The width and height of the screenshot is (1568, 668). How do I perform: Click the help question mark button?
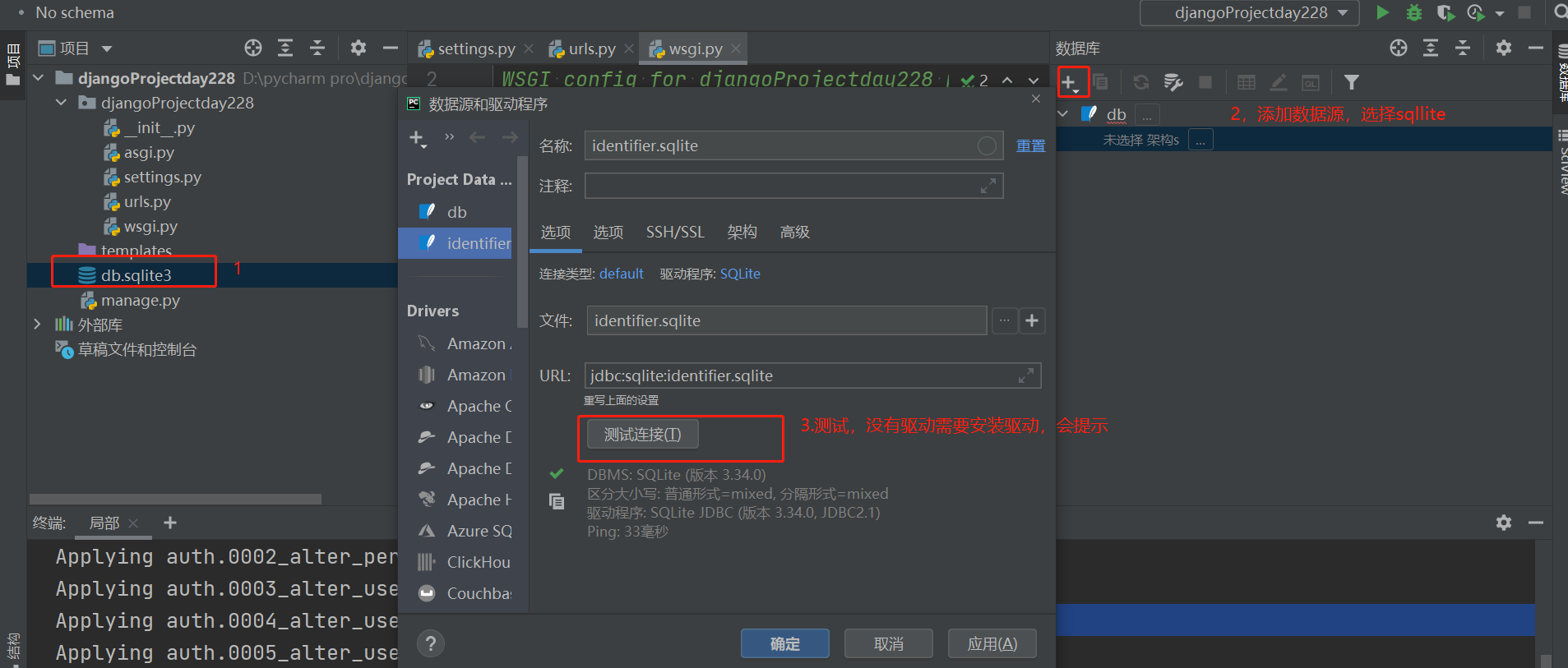click(x=431, y=643)
